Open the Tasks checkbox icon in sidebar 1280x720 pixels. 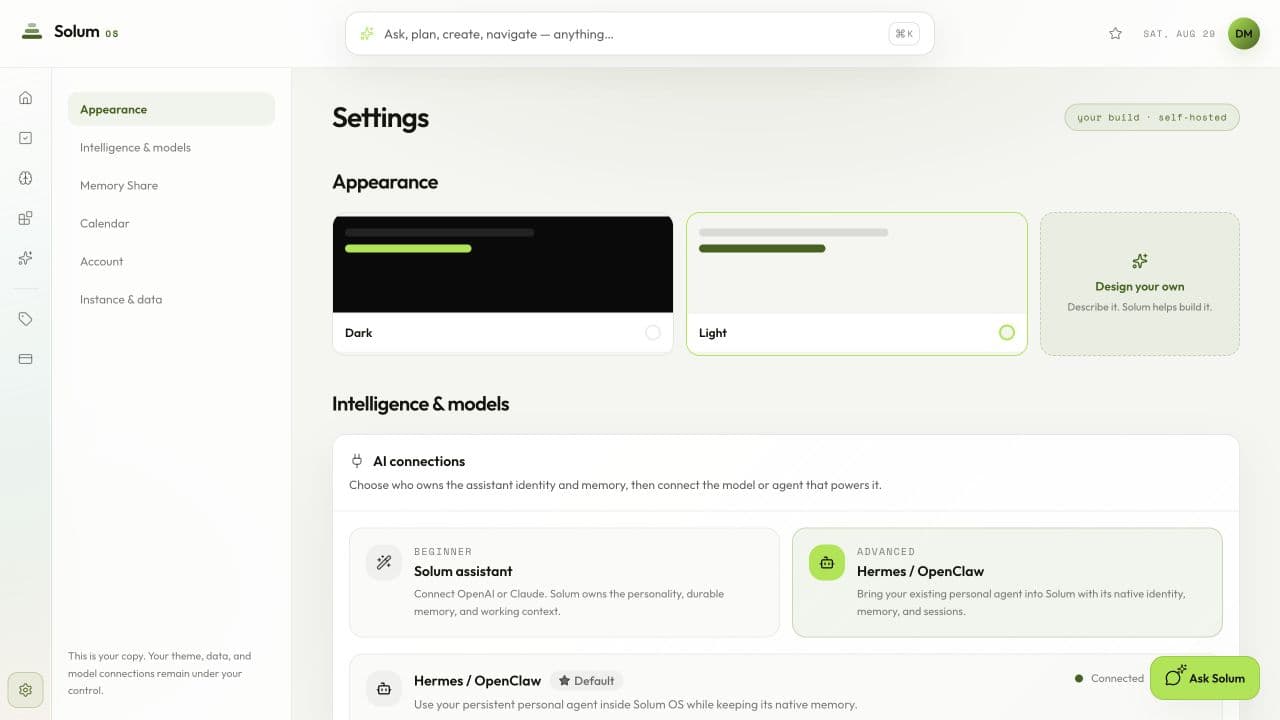(x=26, y=138)
